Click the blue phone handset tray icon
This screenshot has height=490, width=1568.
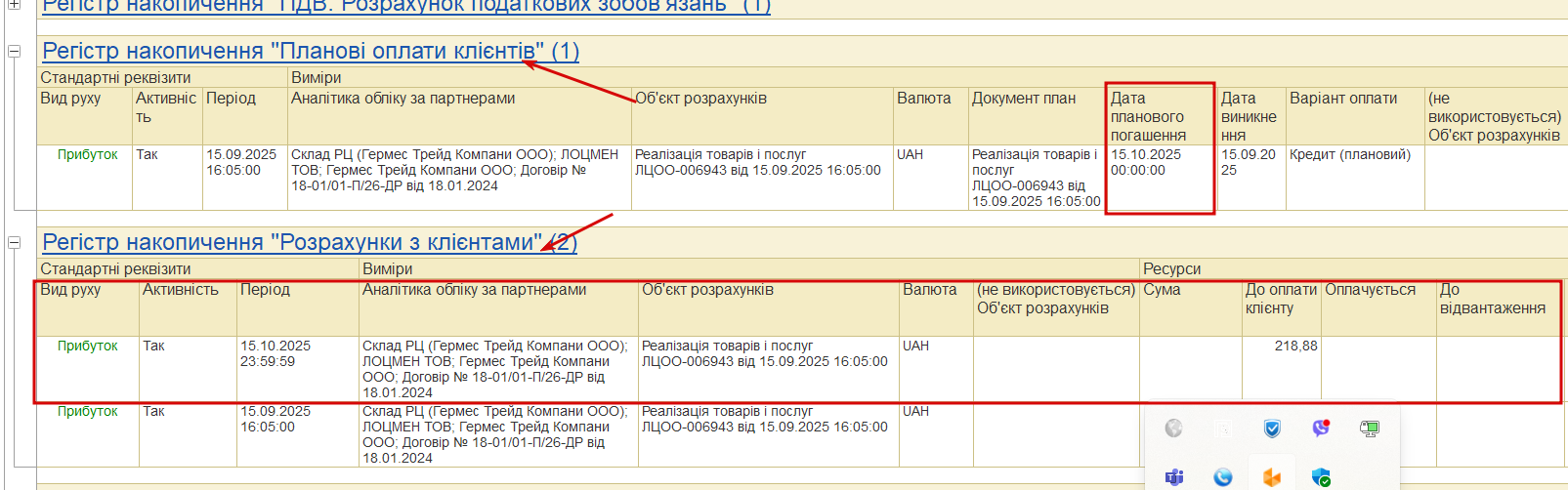tap(1223, 476)
